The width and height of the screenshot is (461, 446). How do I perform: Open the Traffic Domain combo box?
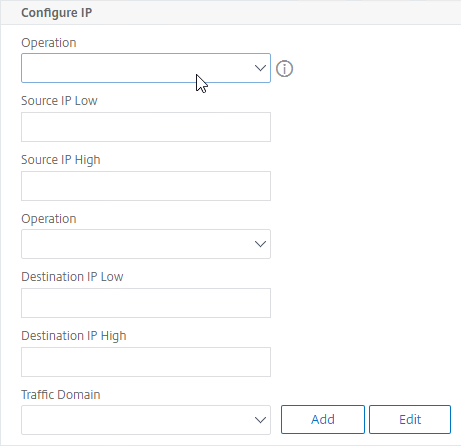[146, 420]
